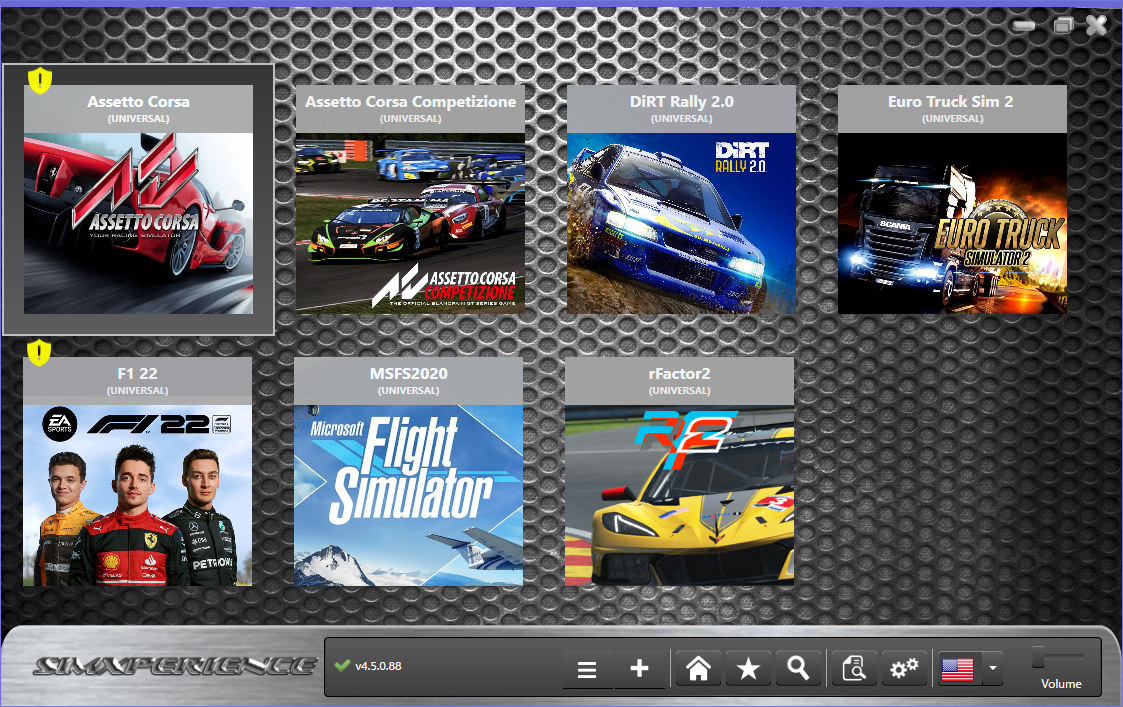Screen dimensions: 1123x707
Task: Expand the language dropdown arrow
Action: 991,668
